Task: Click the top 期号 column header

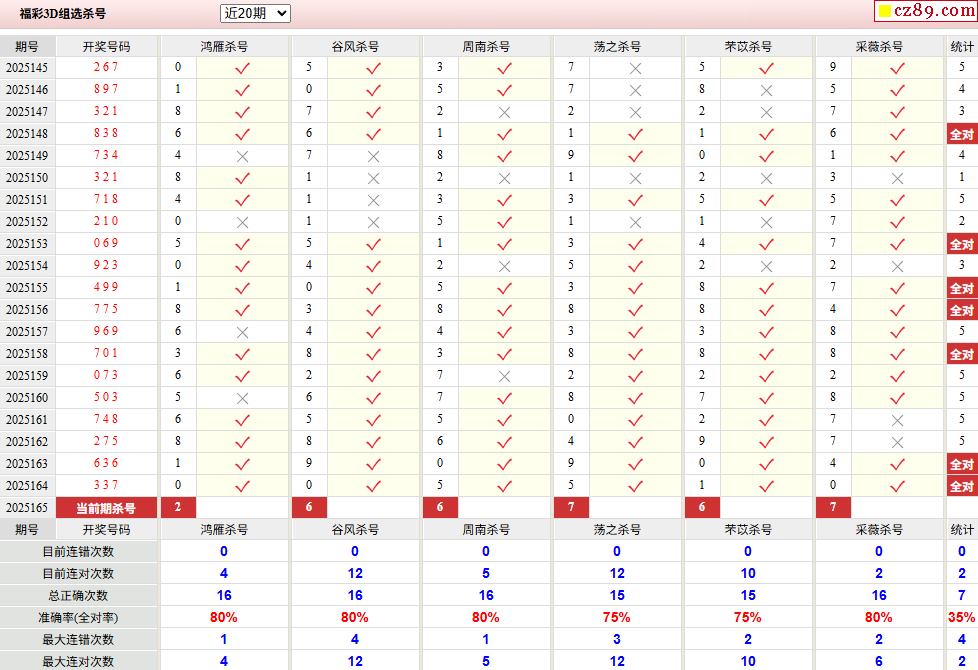Action: click(27, 46)
